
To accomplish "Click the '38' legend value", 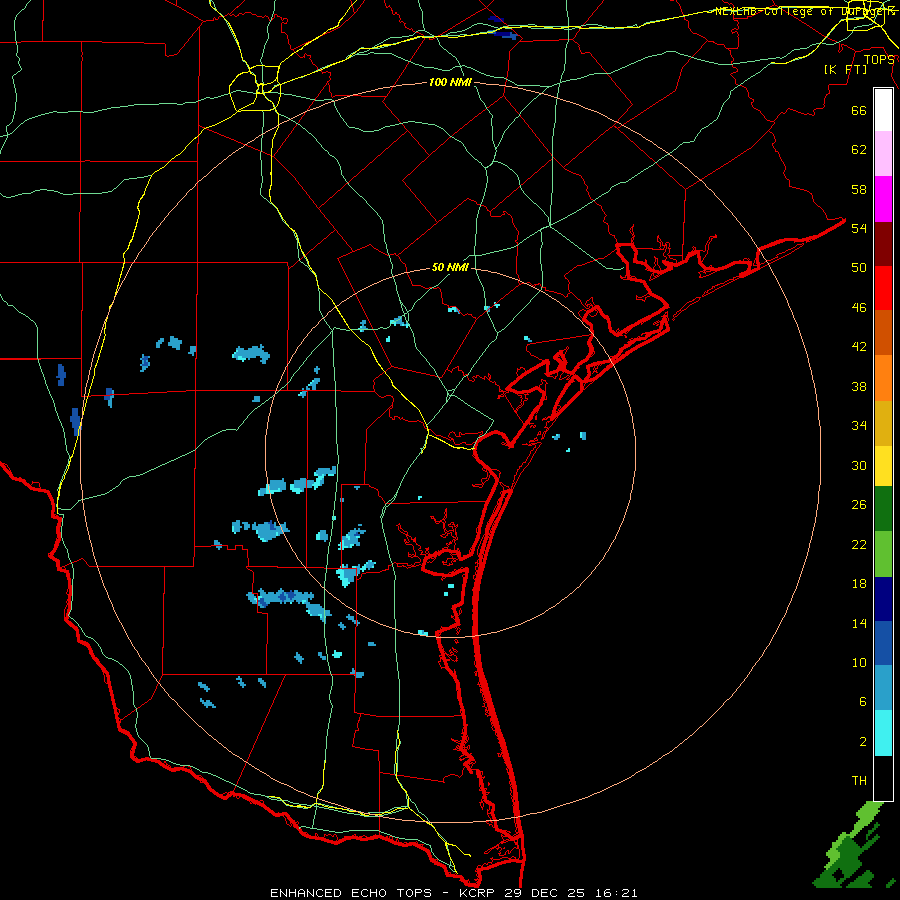I will coord(859,386).
